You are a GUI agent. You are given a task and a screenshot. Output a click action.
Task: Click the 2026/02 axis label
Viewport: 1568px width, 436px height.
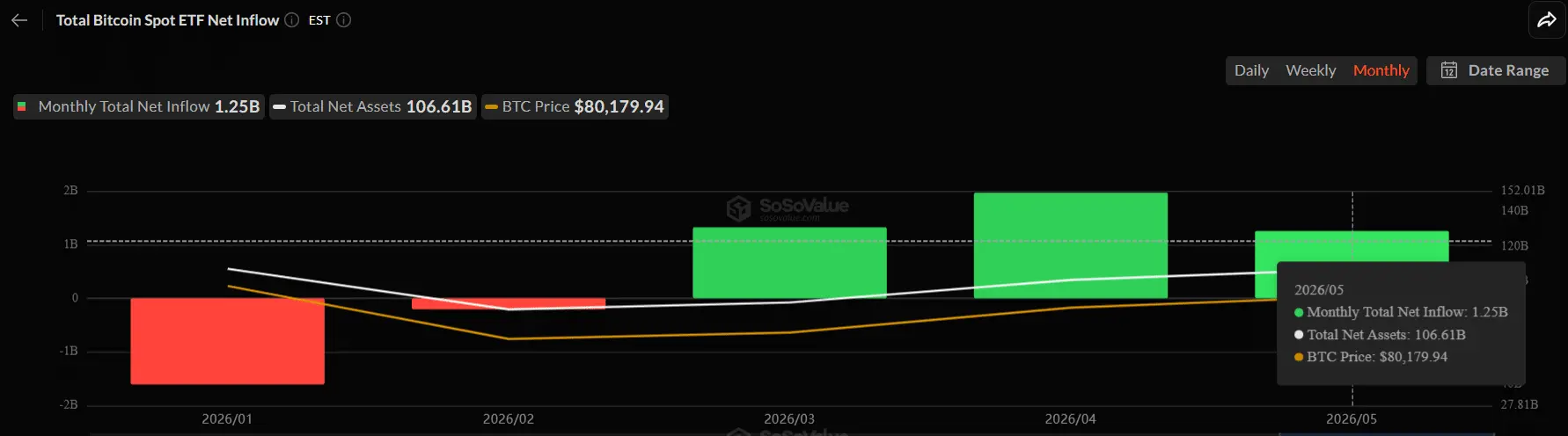click(509, 419)
